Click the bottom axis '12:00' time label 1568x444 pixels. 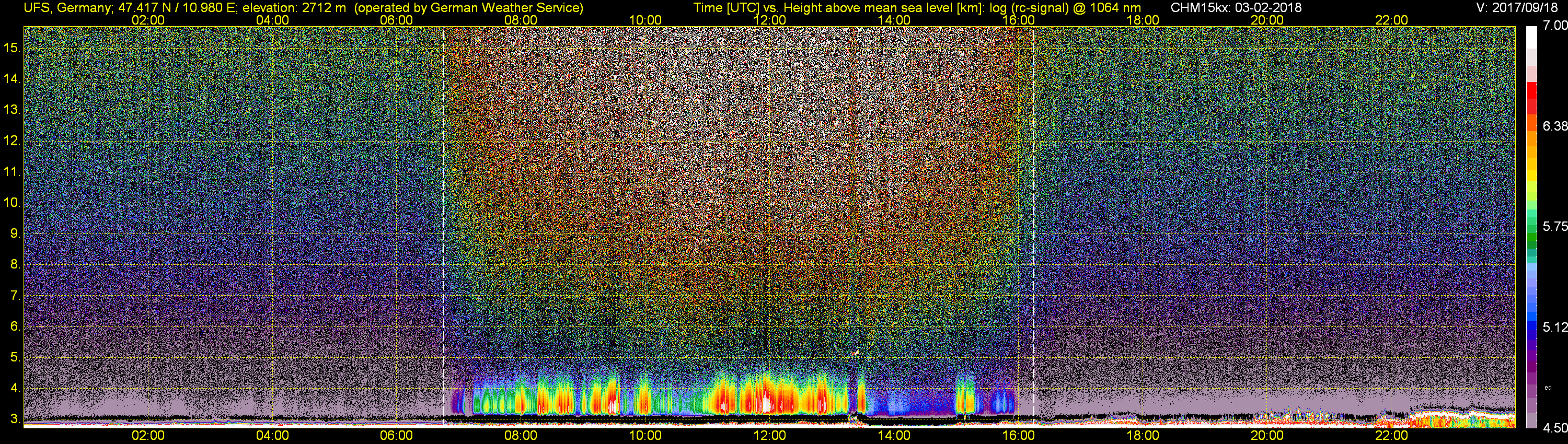(769, 436)
